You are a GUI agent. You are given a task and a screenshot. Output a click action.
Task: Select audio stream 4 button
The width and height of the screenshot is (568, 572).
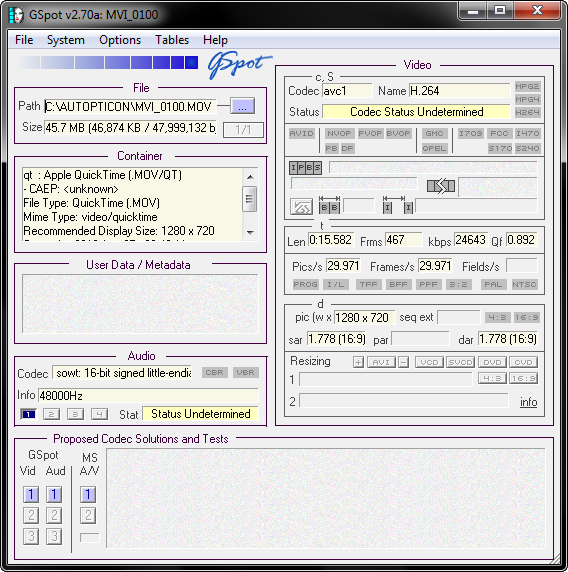99,414
